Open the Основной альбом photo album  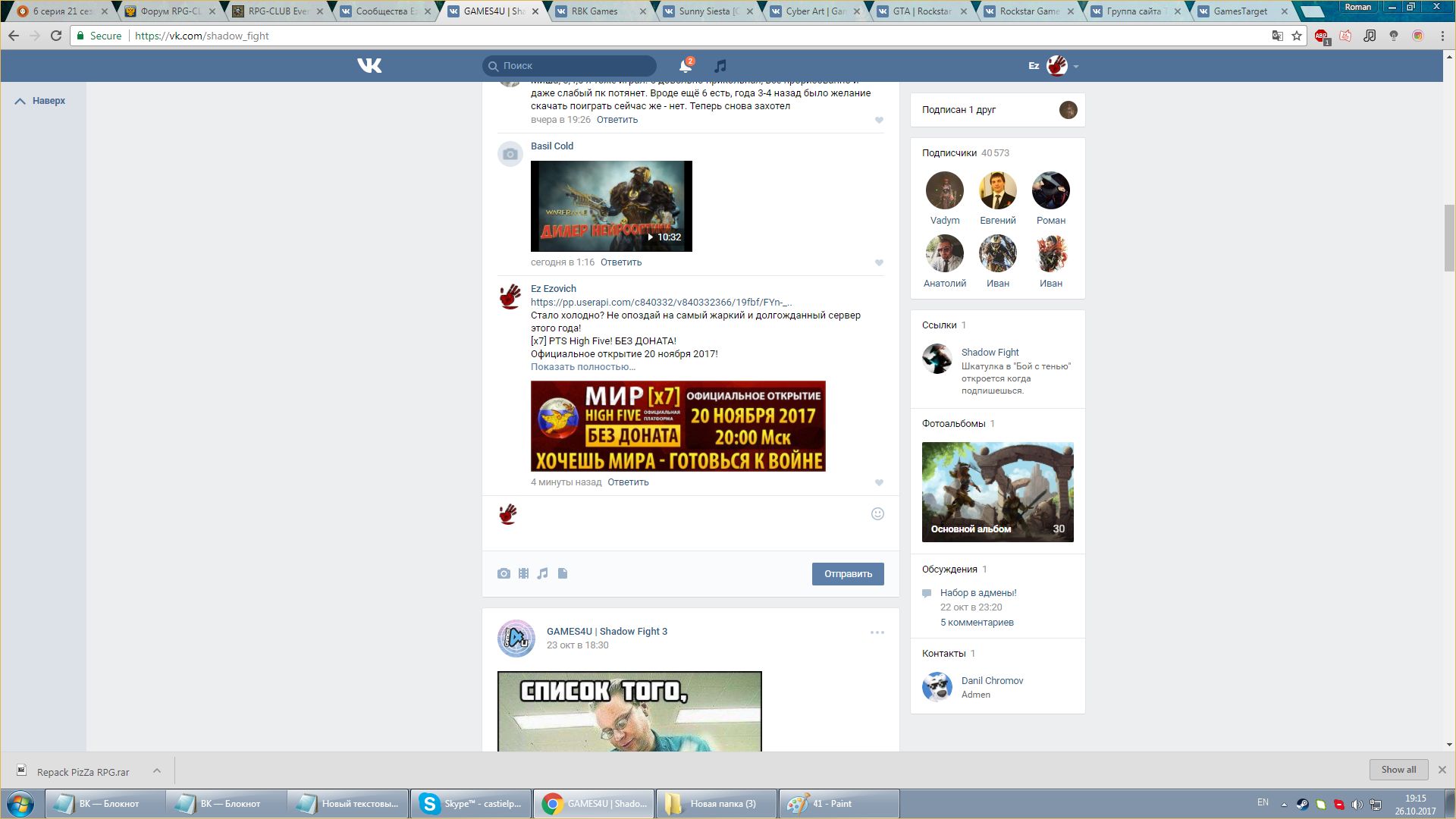click(998, 492)
